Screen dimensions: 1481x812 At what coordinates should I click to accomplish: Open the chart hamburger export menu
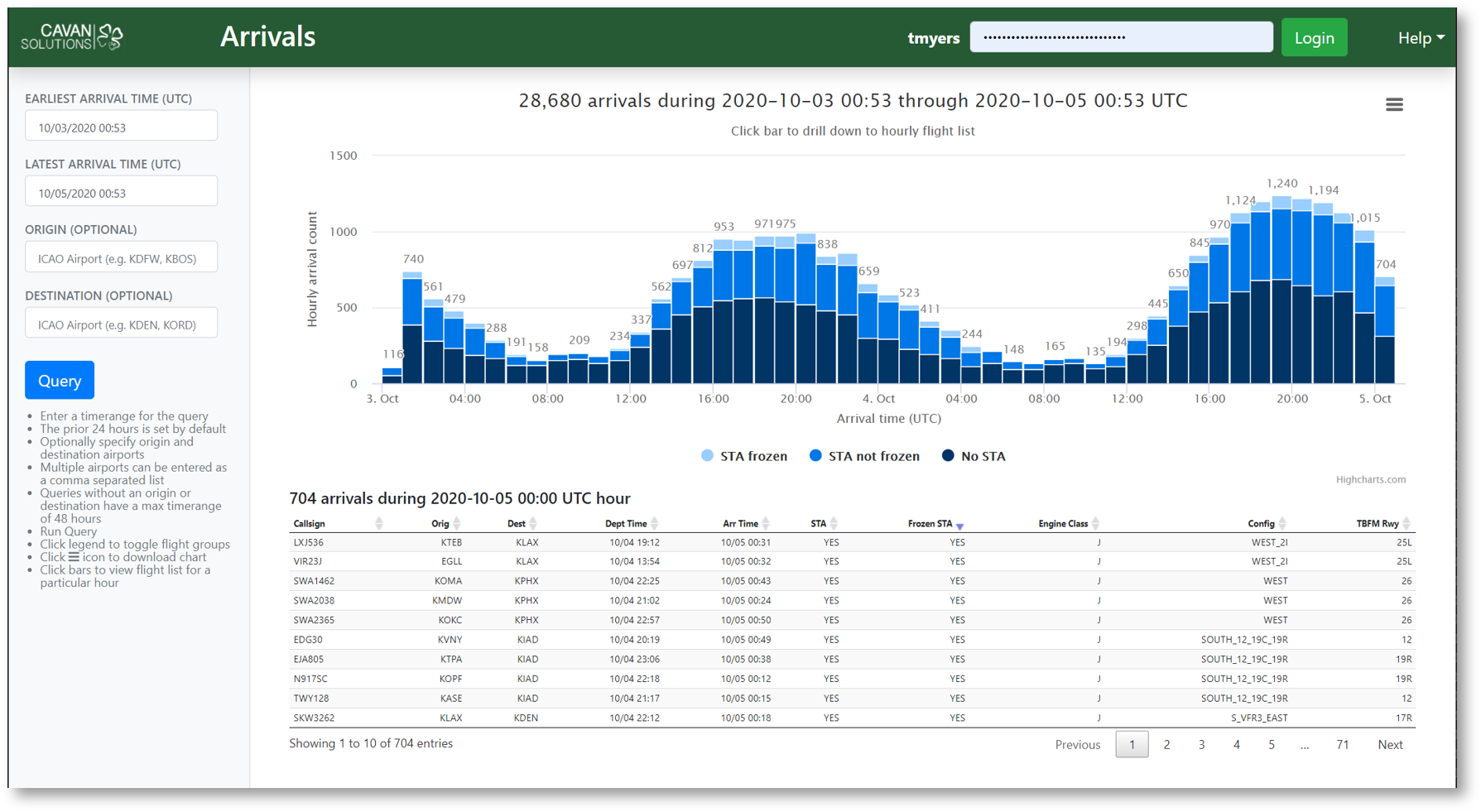[1394, 104]
